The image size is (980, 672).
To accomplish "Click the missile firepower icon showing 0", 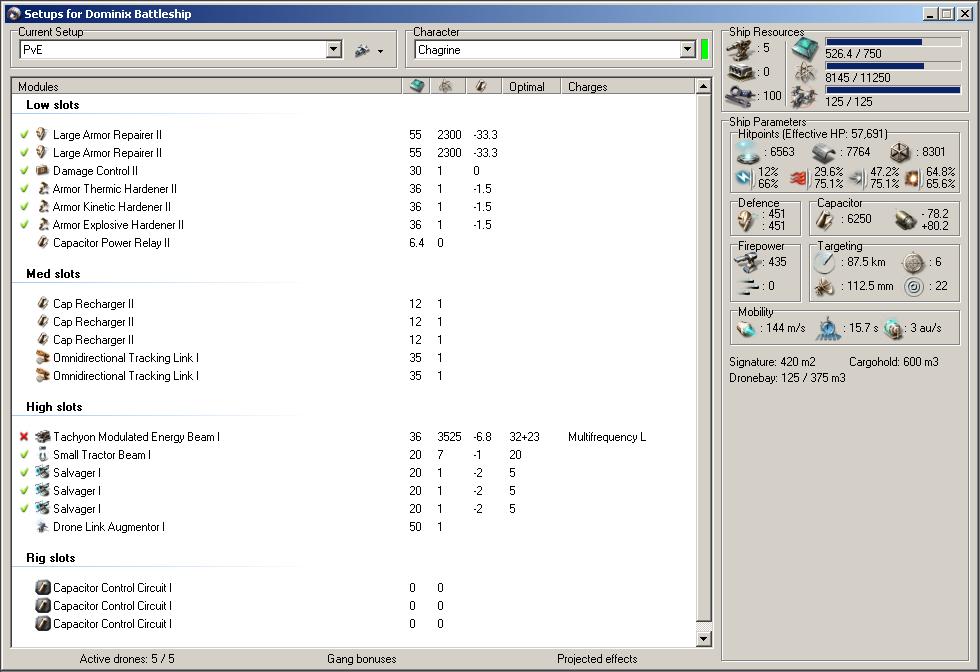I will pos(748,286).
